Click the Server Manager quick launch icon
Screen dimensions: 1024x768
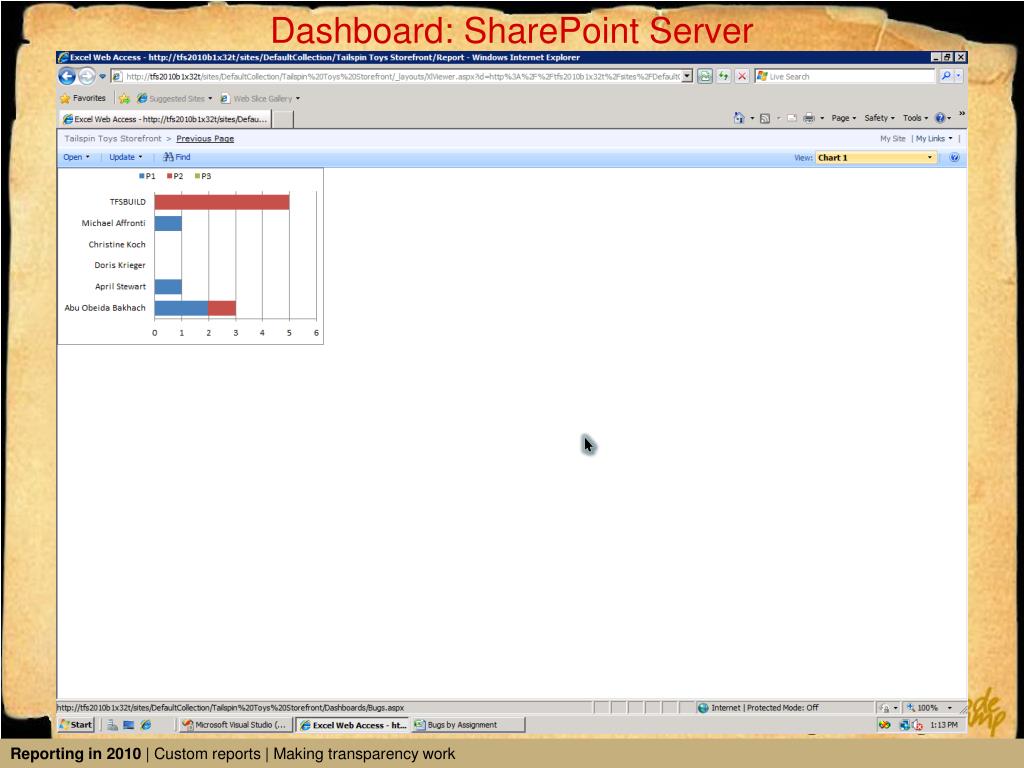pos(112,725)
